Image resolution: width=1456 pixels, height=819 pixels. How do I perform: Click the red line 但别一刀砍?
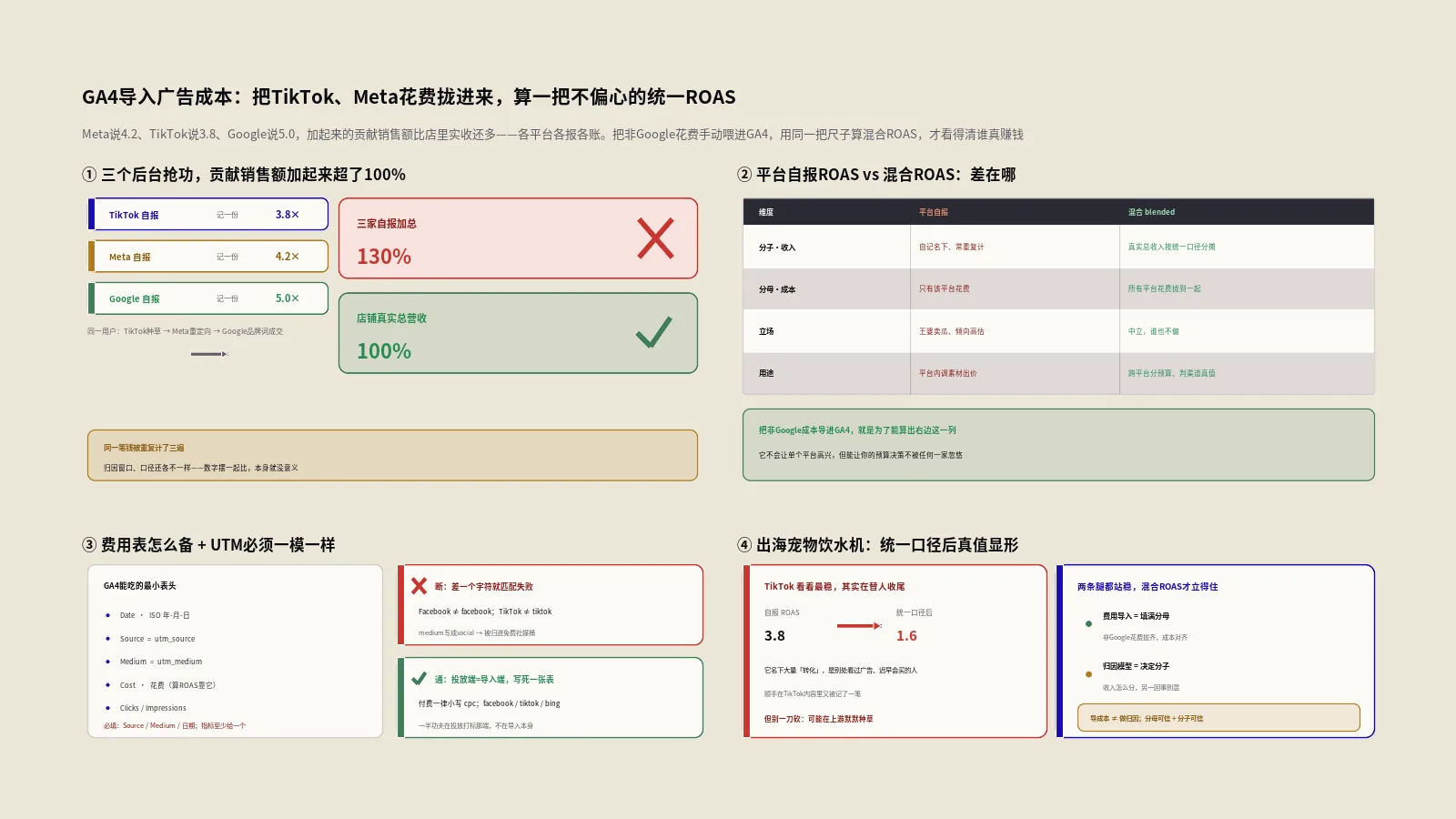(818, 719)
